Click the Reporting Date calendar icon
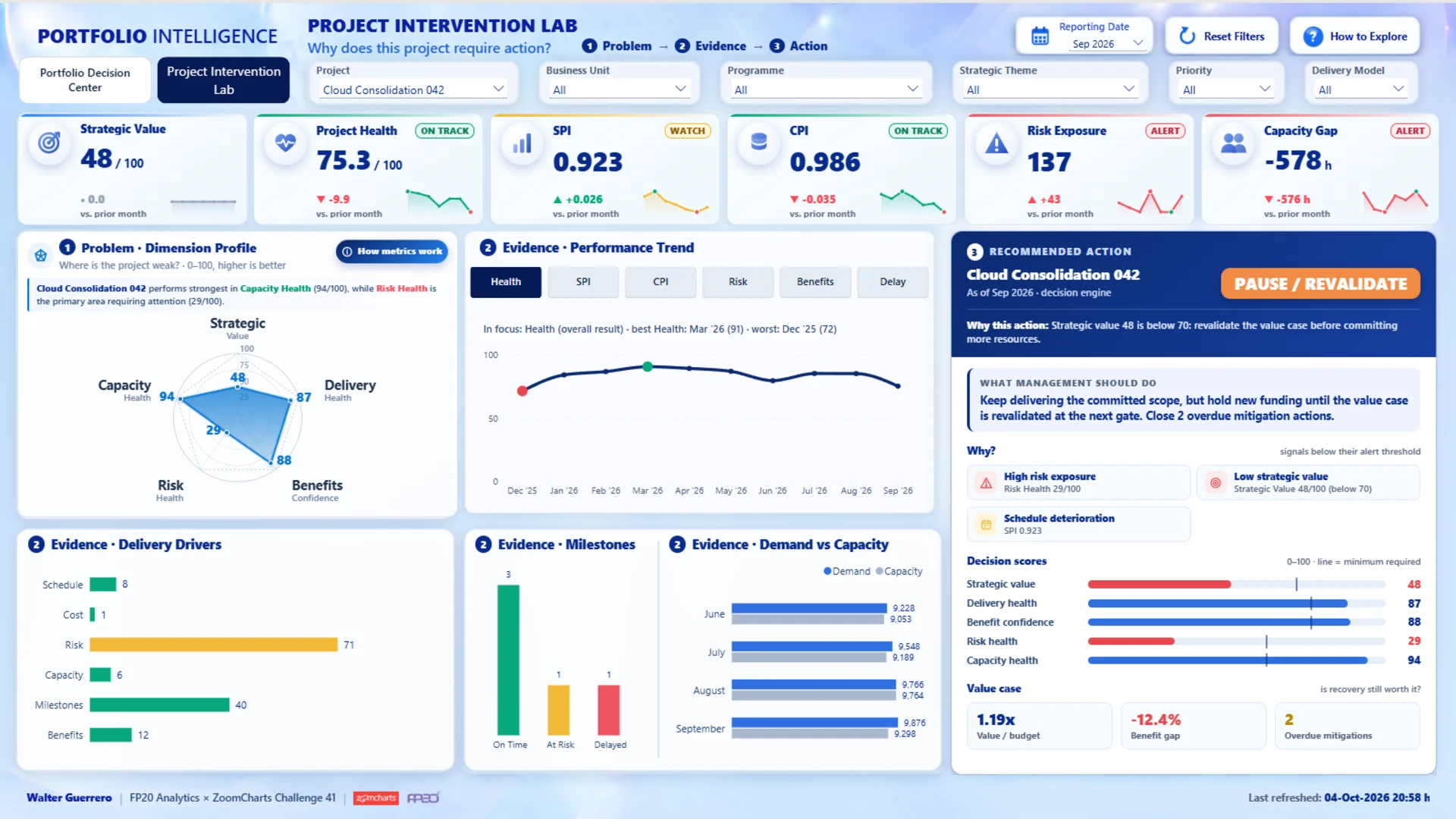1456x819 pixels. [1040, 36]
